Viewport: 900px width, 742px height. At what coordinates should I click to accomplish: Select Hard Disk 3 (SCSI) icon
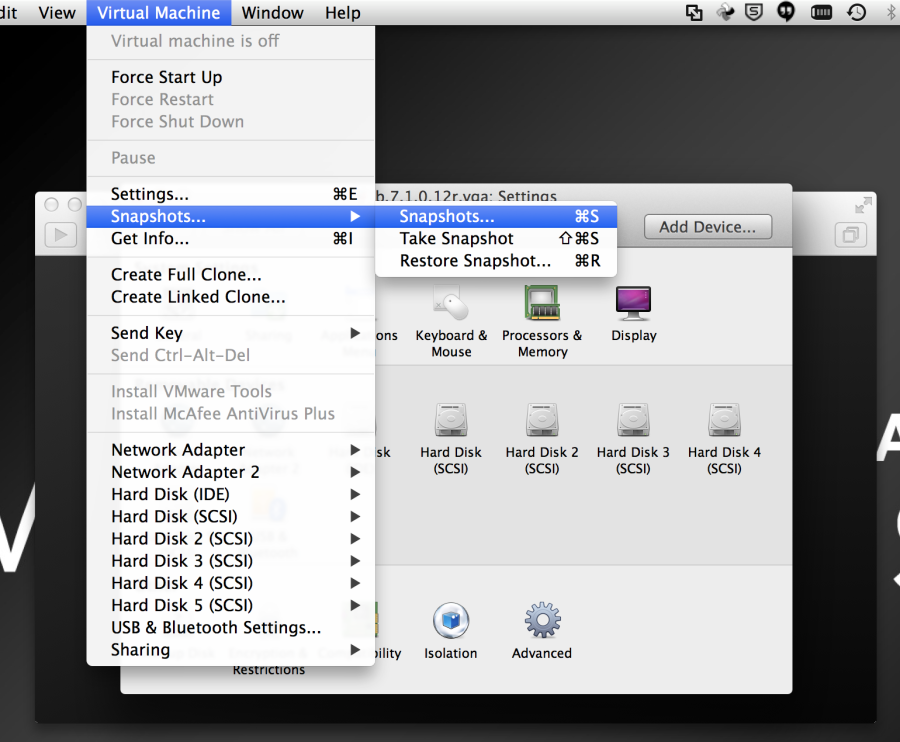point(633,420)
